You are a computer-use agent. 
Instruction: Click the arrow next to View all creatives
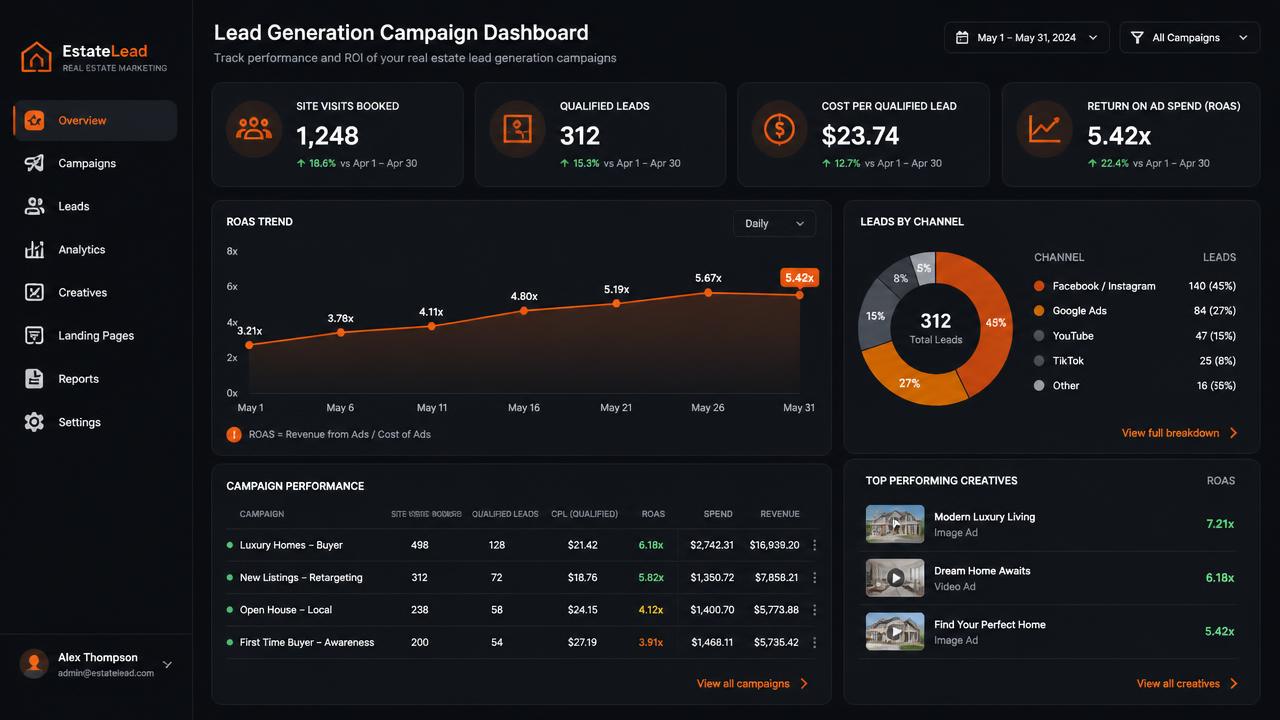coord(1233,683)
